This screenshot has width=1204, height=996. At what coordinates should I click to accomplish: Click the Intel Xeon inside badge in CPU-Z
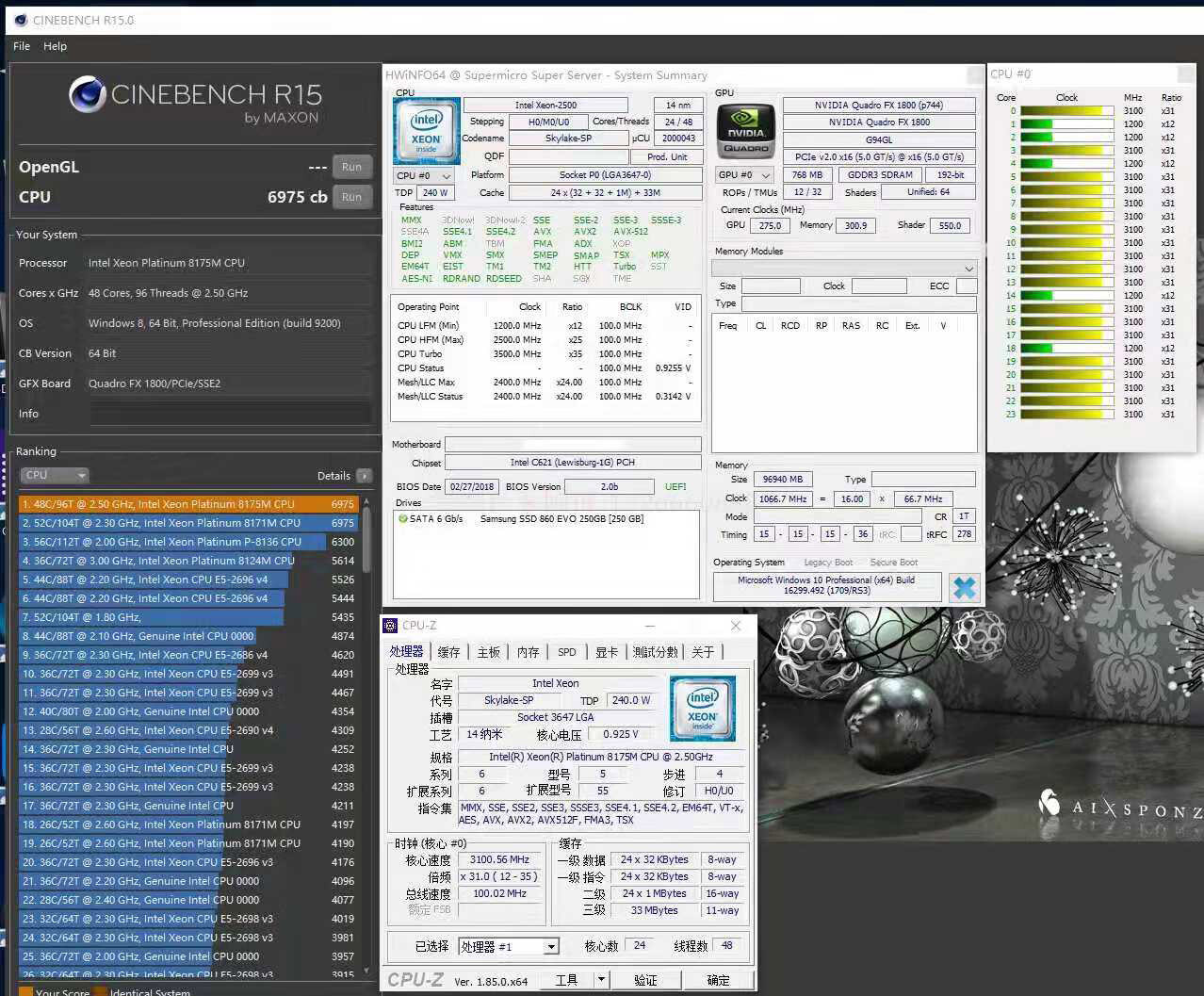tap(702, 709)
